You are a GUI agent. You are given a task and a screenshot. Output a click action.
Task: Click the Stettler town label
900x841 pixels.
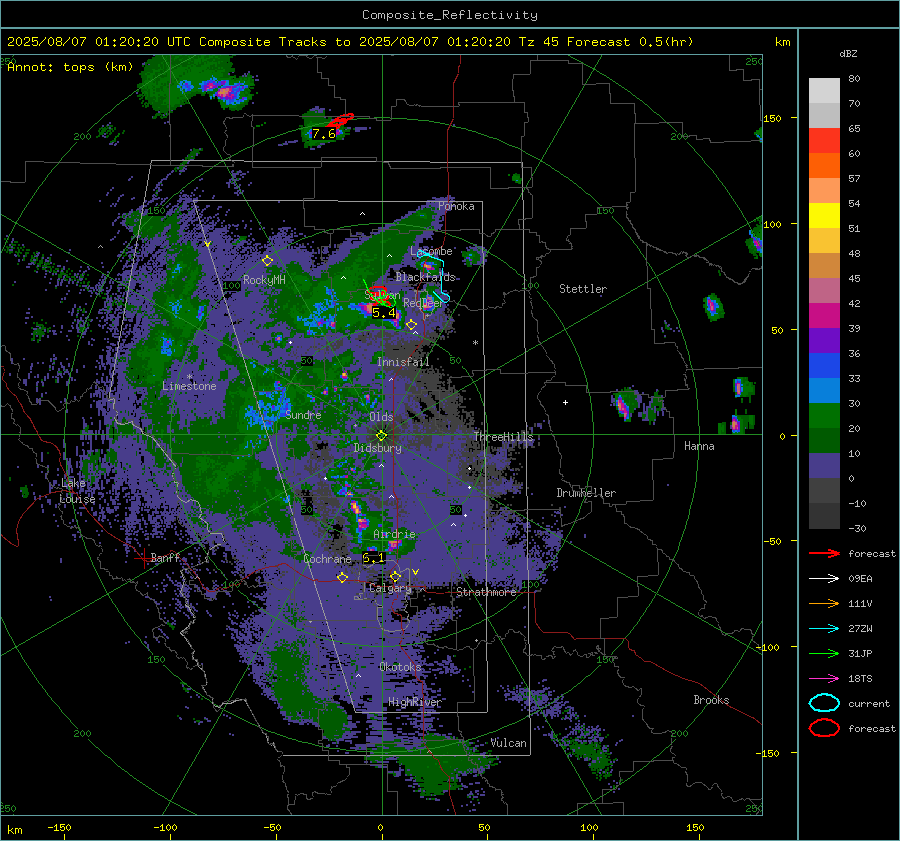(x=583, y=289)
